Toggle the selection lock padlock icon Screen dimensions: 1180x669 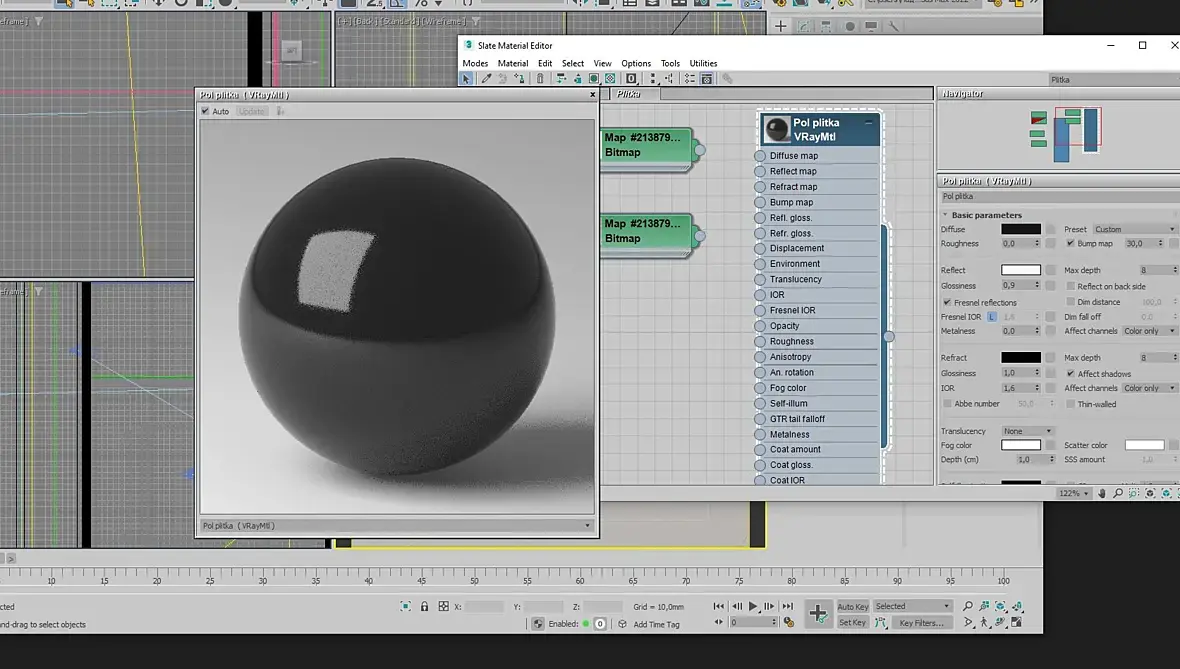[424, 606]
